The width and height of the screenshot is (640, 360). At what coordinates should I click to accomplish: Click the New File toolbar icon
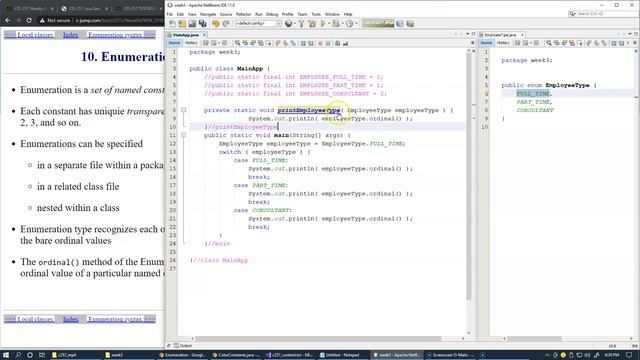pyautogui.click(x=172, y=24)
